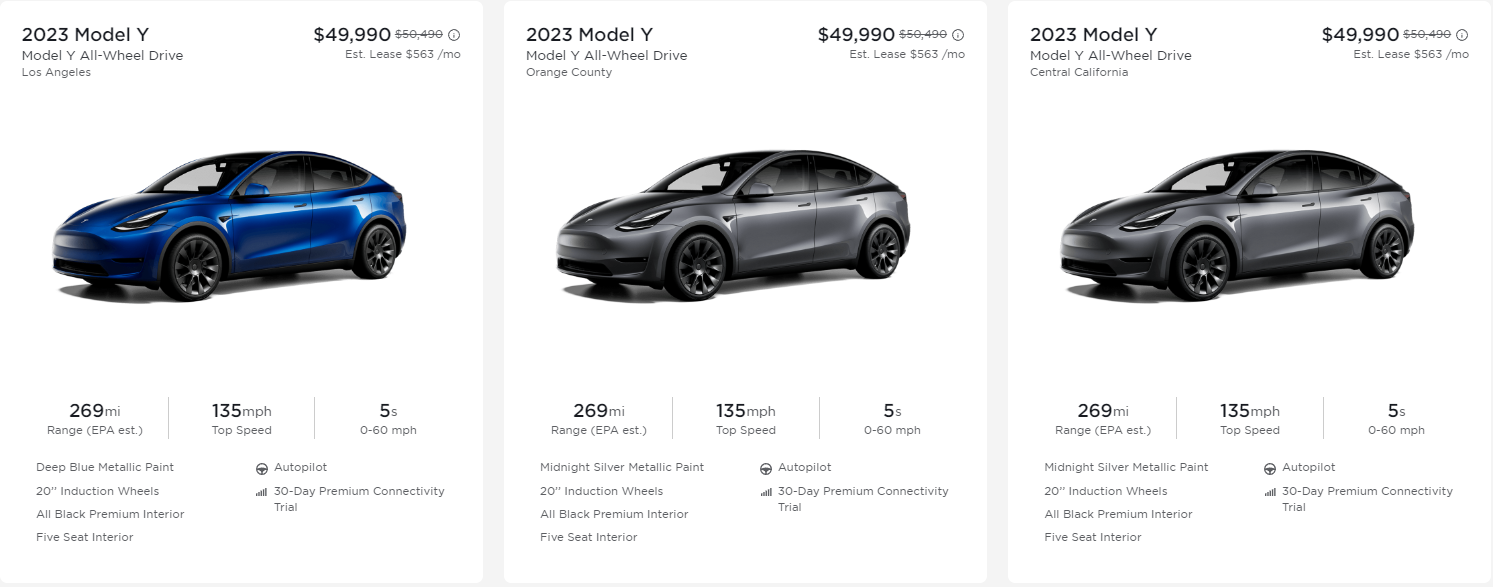This screenshot has width=1493, height=587.
Task: Select the $49,990 price on the Orange County card
Action: tap(855, 33)
